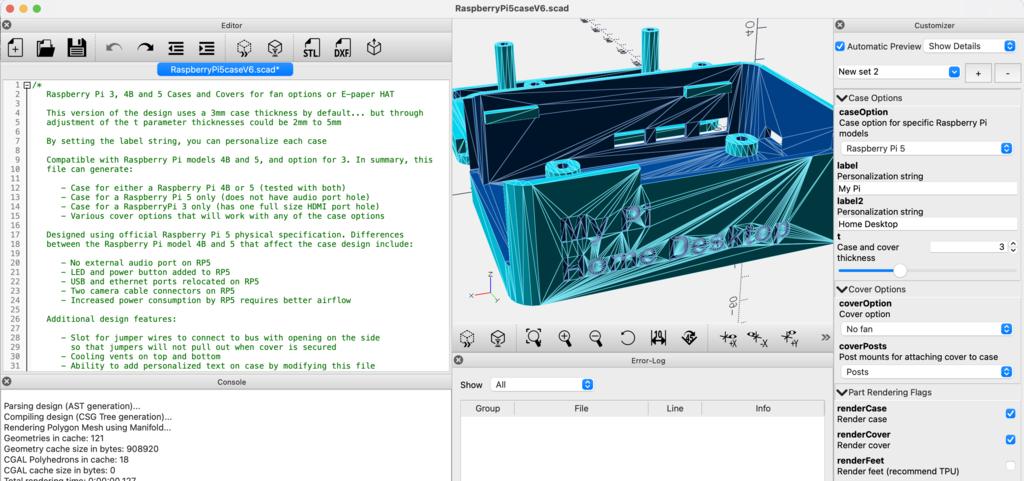Zoom in on the 3D view

(x=566, y=337)
